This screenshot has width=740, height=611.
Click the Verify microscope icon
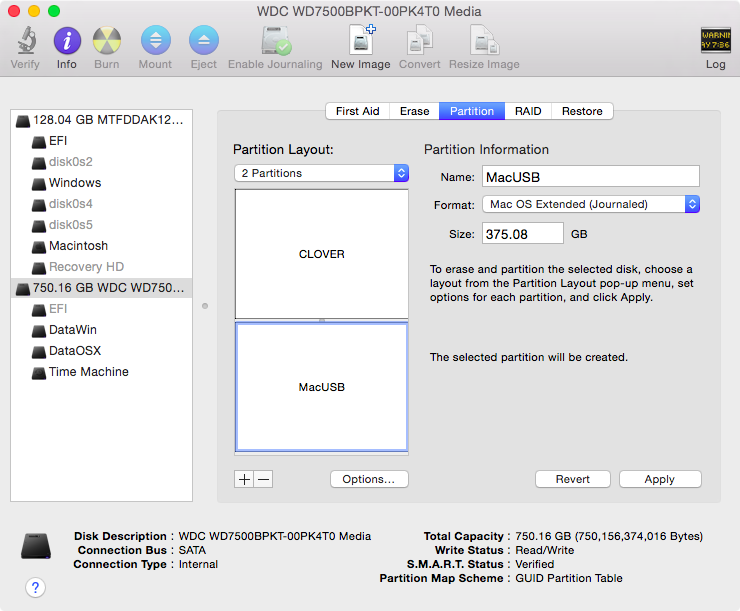click(25, 41)
